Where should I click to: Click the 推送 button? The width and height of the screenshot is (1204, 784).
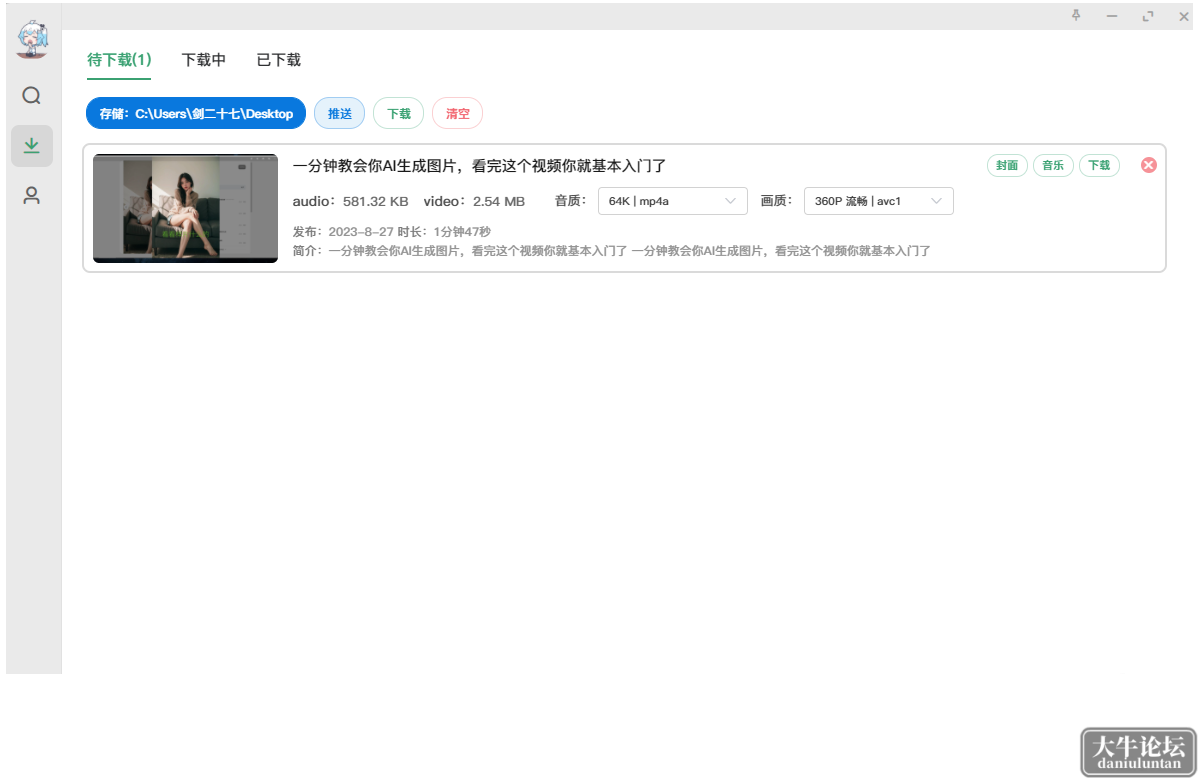[x=340, y=114]
